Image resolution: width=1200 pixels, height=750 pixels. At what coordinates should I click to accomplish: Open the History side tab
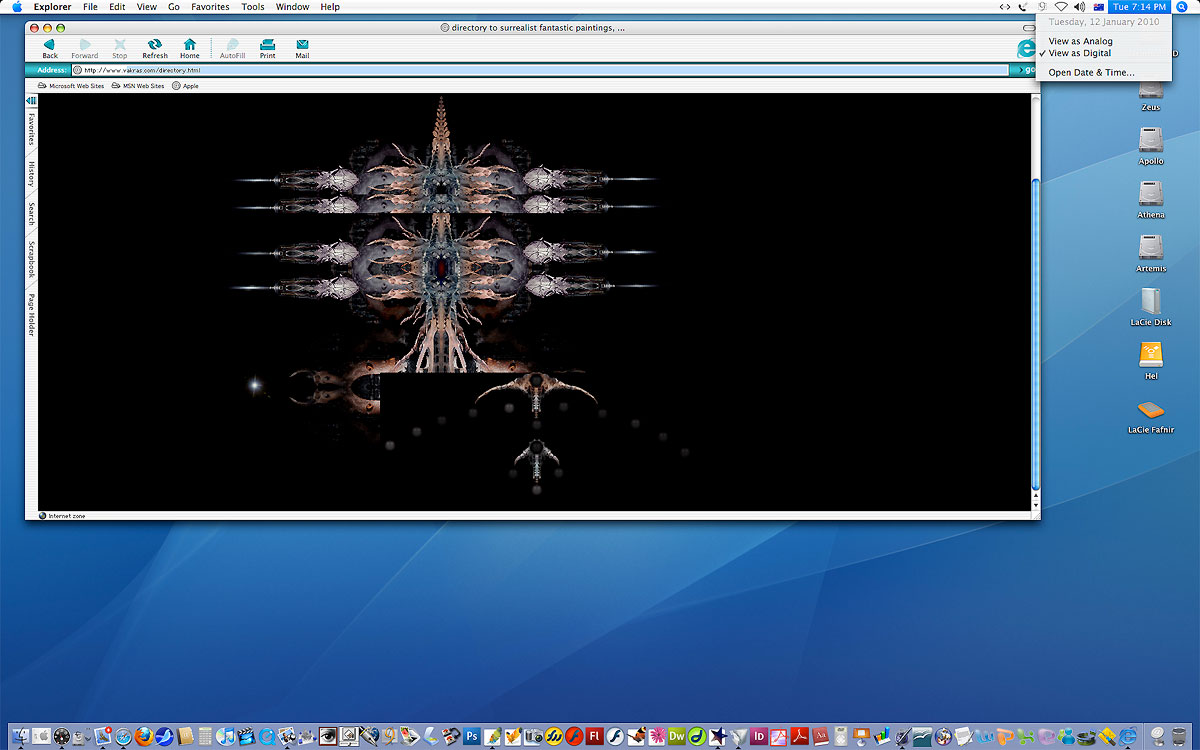tap(31, 174)
